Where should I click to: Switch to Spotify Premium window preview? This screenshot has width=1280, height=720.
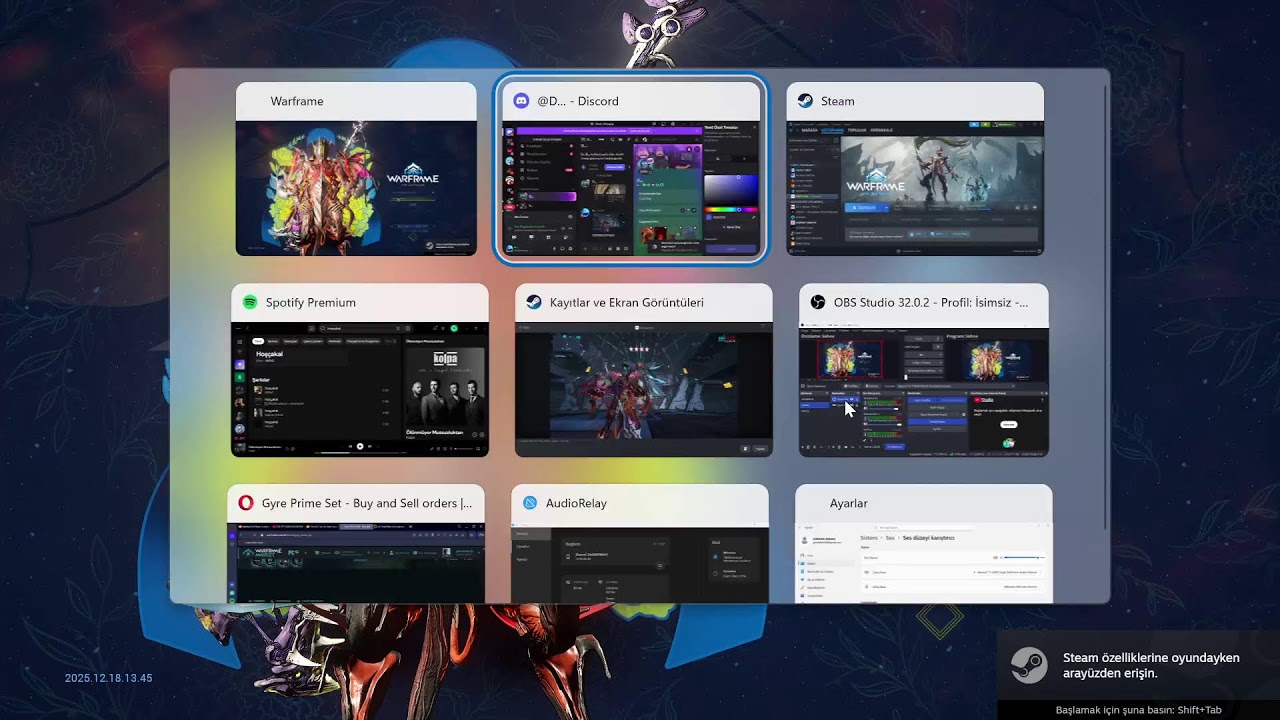coord(360,370)
